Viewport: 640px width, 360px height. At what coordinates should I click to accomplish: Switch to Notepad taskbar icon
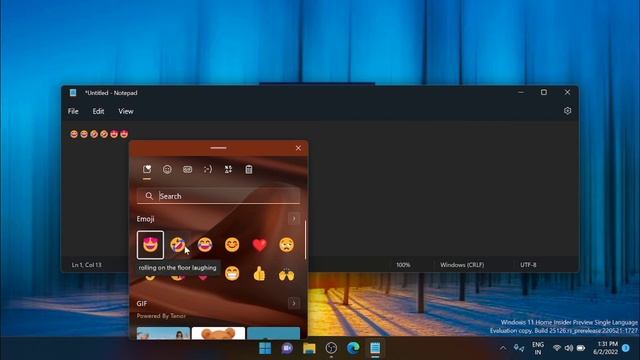(375, 348)
